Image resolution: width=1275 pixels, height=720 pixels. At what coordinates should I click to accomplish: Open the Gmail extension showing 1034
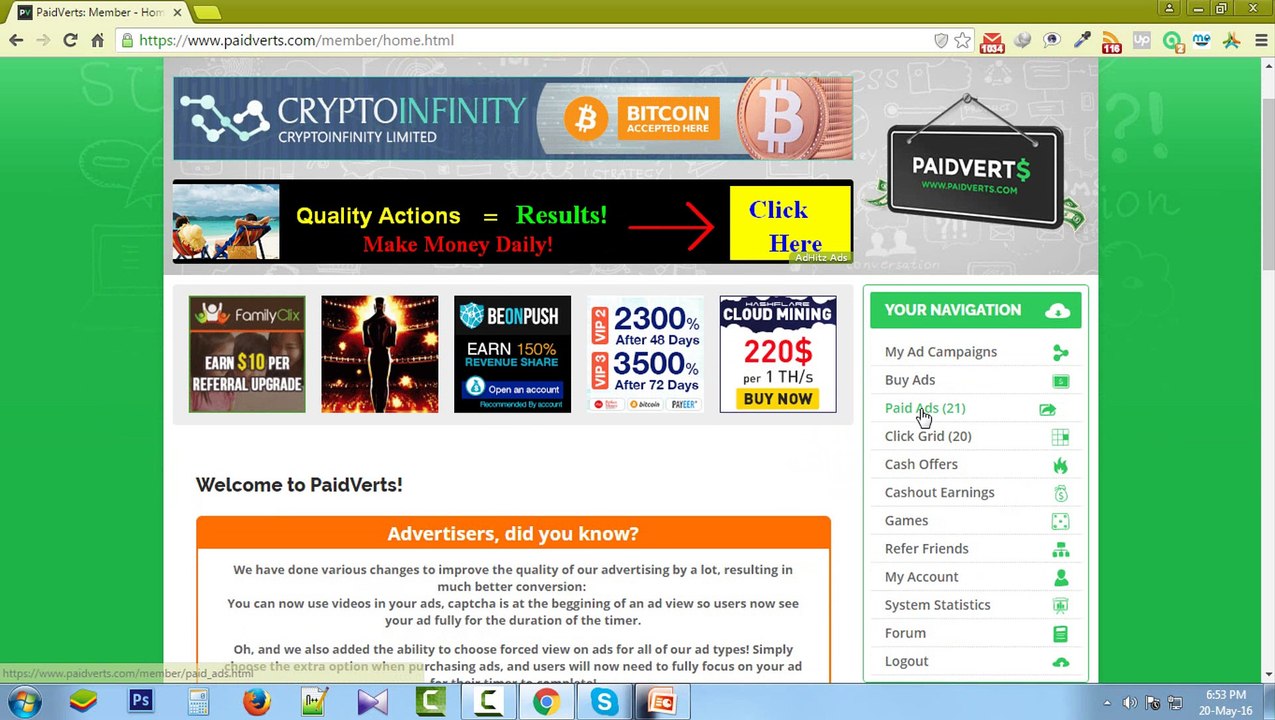tap(992, 41)
